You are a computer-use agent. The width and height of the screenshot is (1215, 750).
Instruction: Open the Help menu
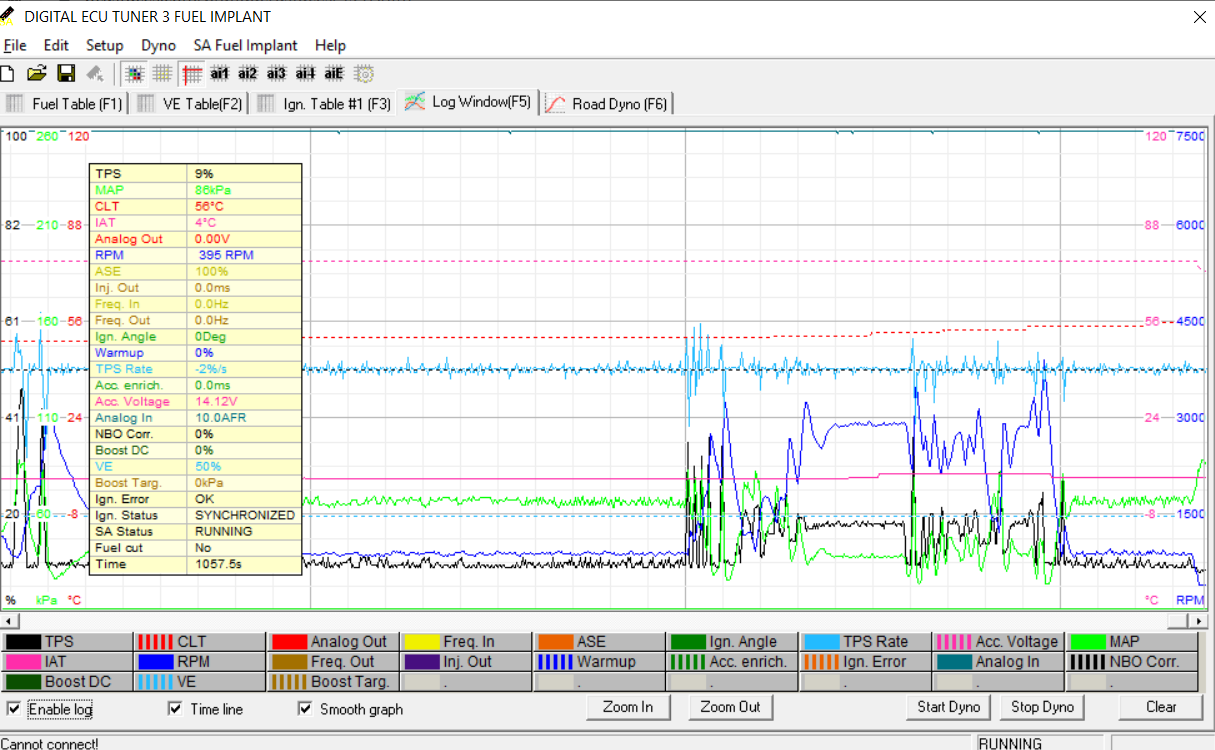(x=330, y=45)
